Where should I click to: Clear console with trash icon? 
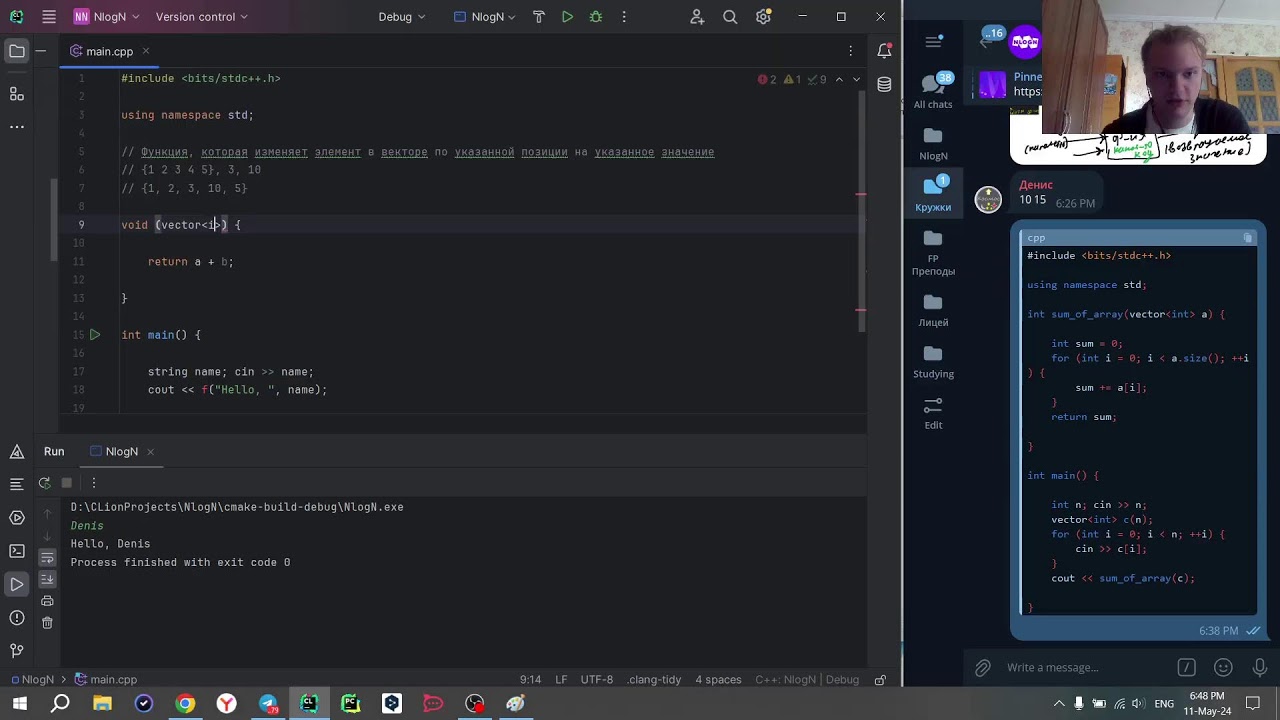tap(47, 623)
